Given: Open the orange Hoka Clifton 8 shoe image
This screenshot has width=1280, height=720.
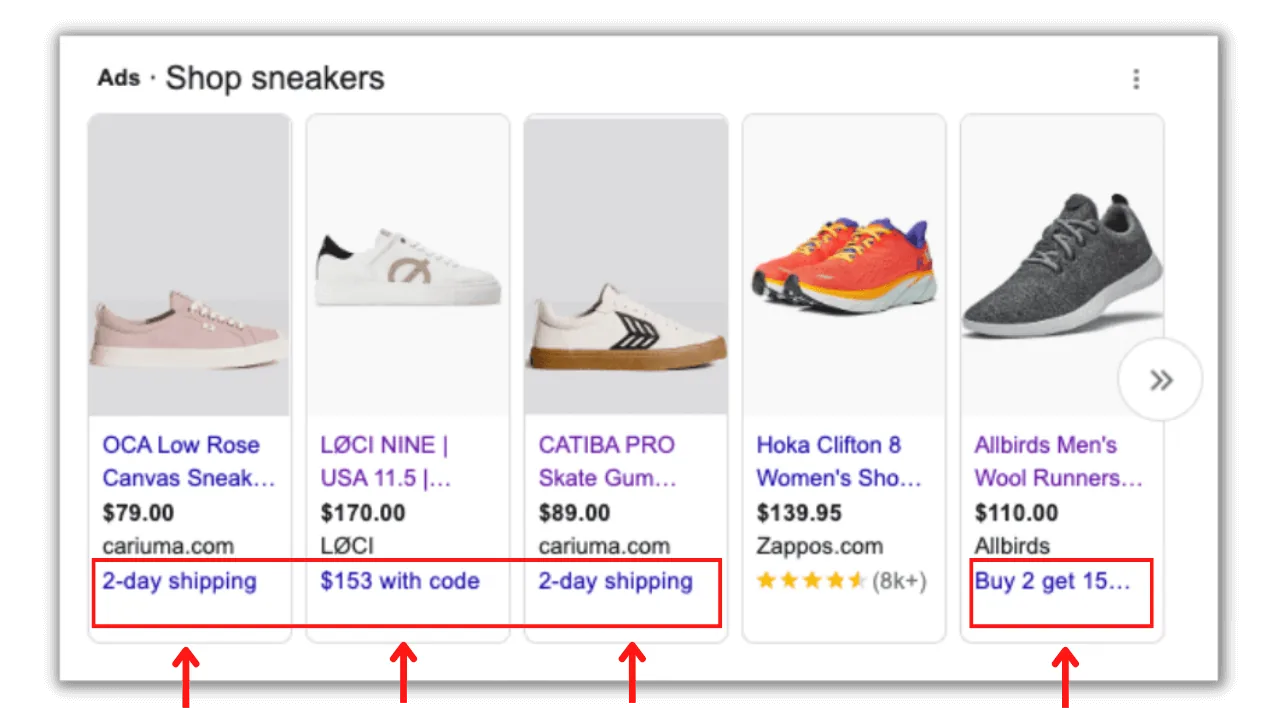Looking at the screenshot, I should click(x=844, y=265).
